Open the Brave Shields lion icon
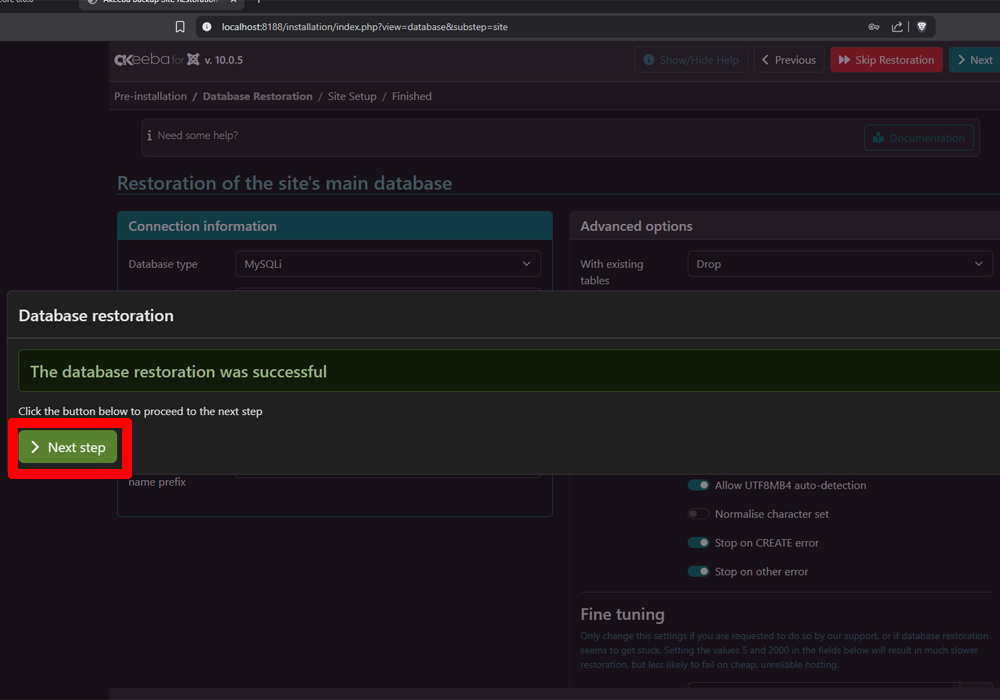 (922, 27)
